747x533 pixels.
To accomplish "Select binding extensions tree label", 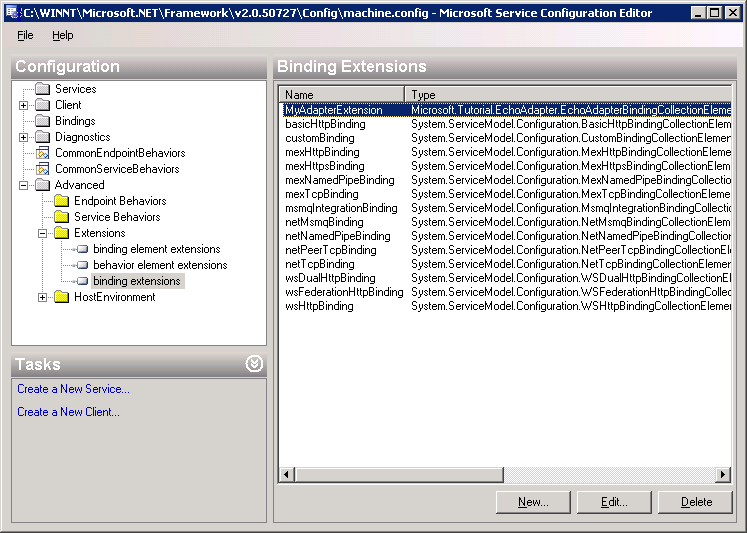I will click(137, 281).
